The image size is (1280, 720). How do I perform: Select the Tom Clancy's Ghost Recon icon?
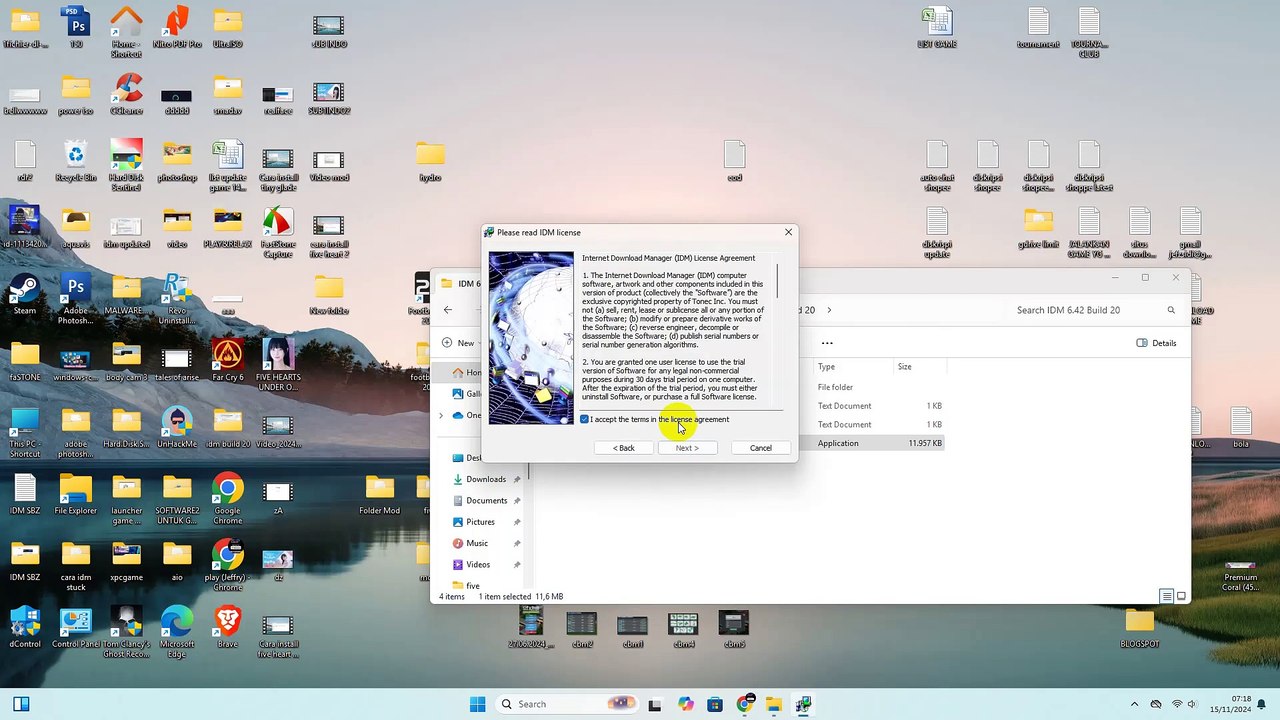(127, 632)
